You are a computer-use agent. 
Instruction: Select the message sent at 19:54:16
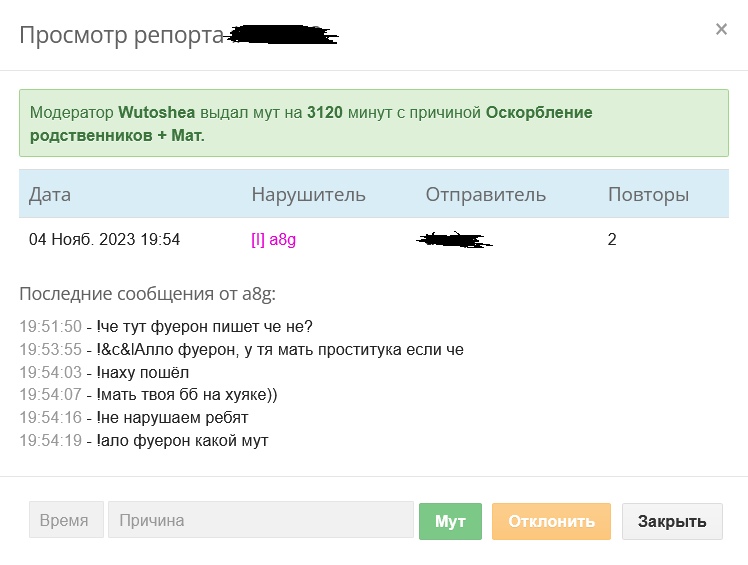[172, 417]
